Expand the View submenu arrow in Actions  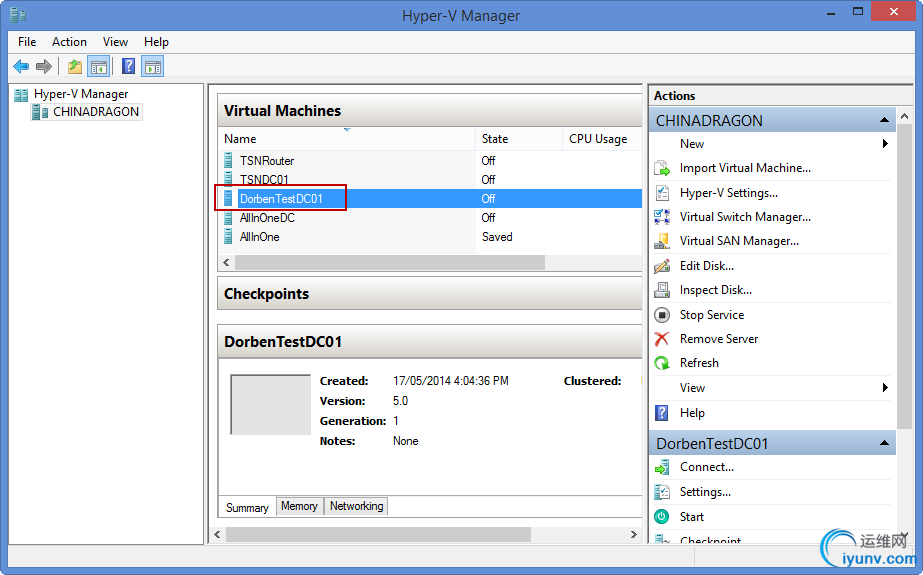click(x=885, y=387)
